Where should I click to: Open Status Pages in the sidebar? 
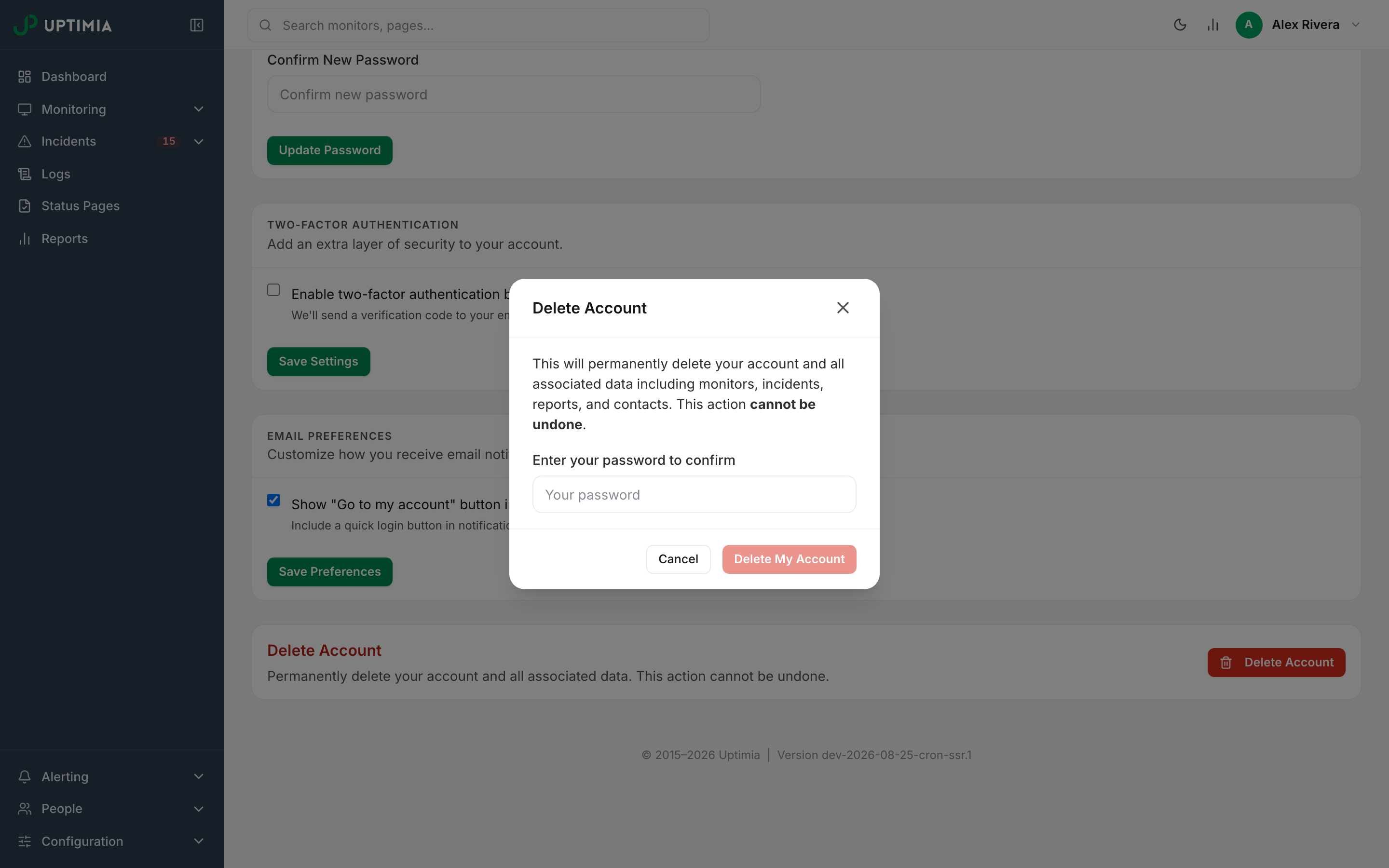point(111,206)
